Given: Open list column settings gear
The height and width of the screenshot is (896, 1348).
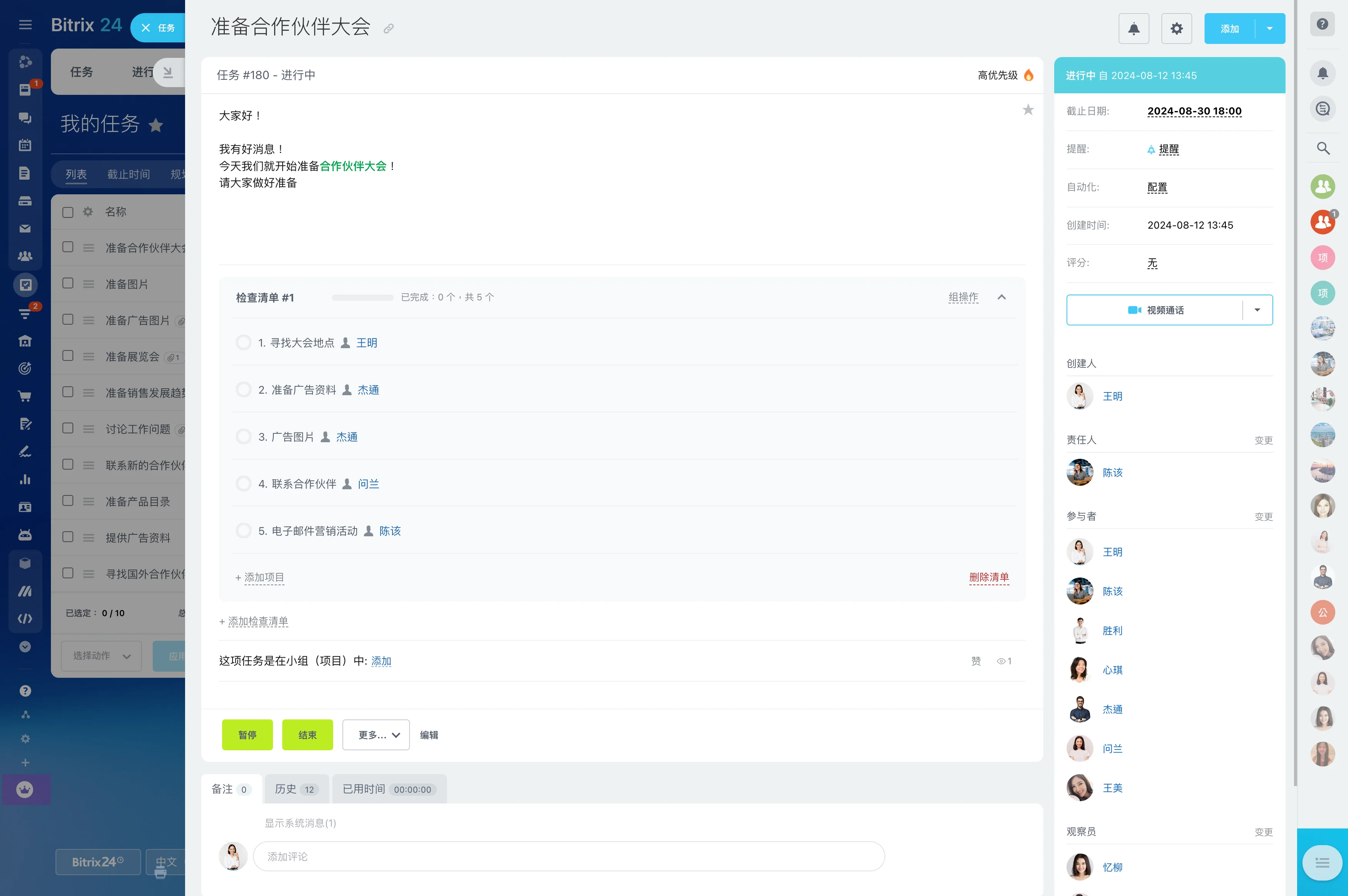Looking at the screenshot, I should [x=88, y=212].
